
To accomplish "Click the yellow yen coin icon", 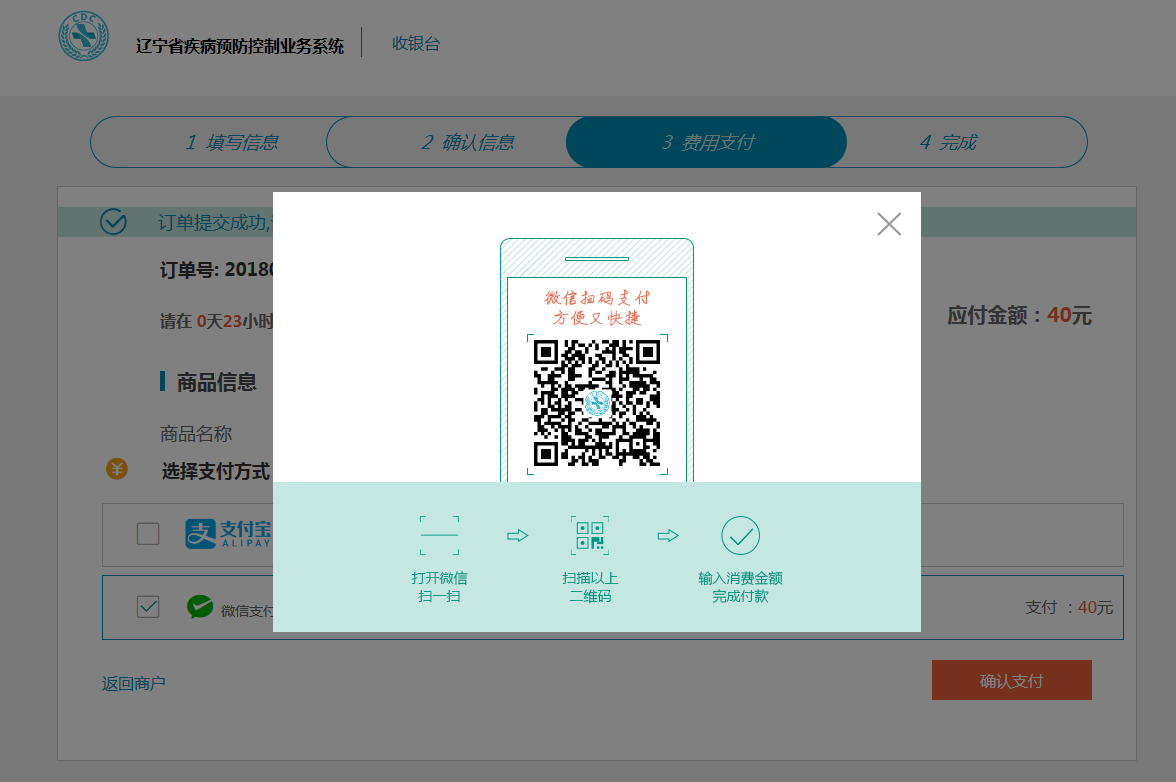I will 117,469.
